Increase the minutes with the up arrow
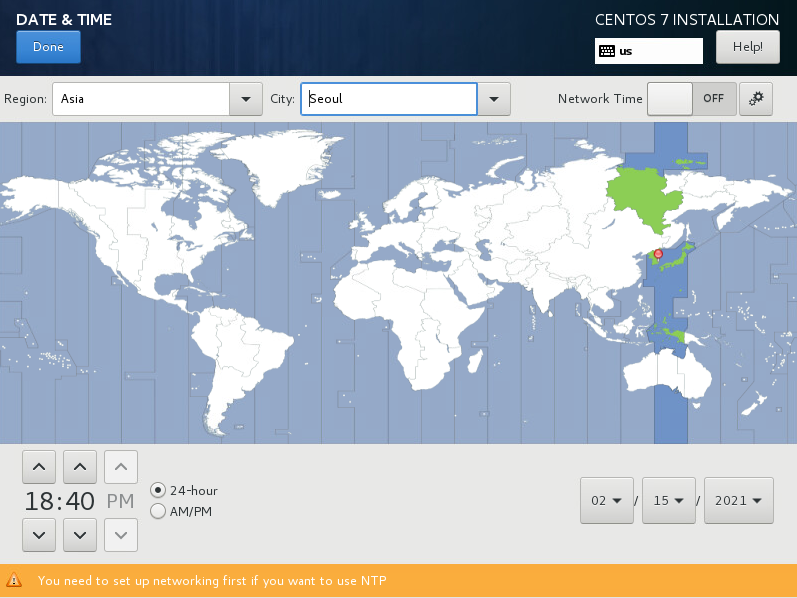The image size is (797, 598). click(80, 467)
